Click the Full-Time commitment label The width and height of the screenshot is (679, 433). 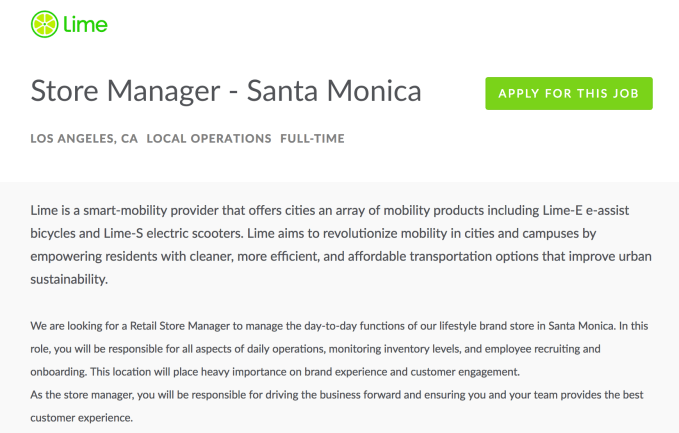pos(312,139)
